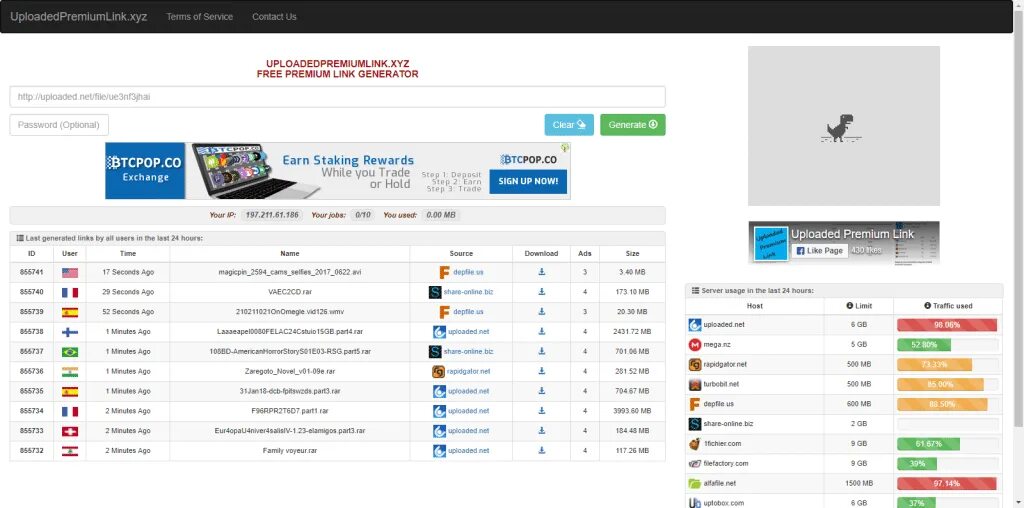Click depfile.us source icon in row 855739
Screen dimensions: 1024x508
coord(444,312)
